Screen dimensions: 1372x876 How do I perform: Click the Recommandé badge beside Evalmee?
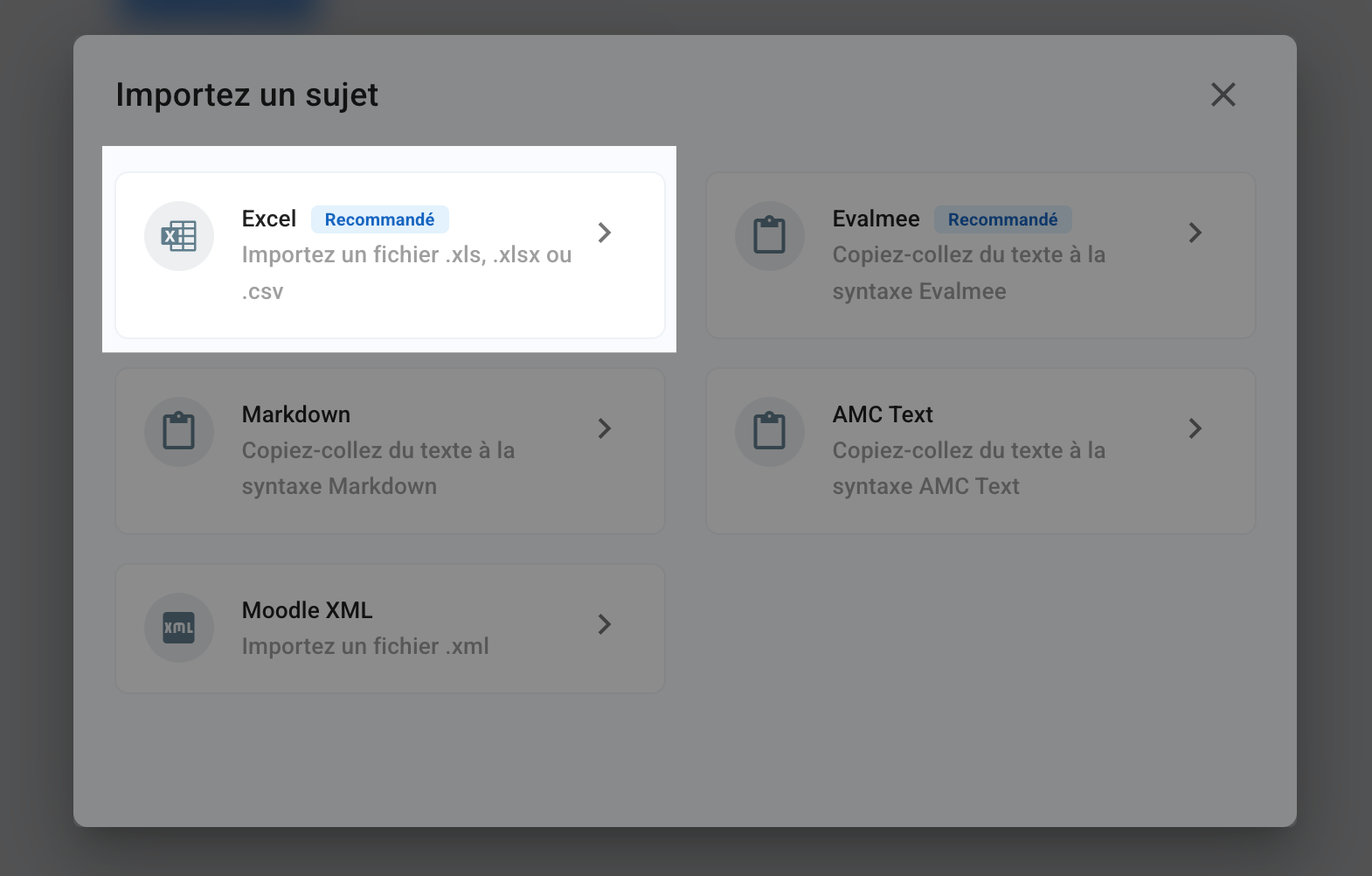coord(1003,219)
